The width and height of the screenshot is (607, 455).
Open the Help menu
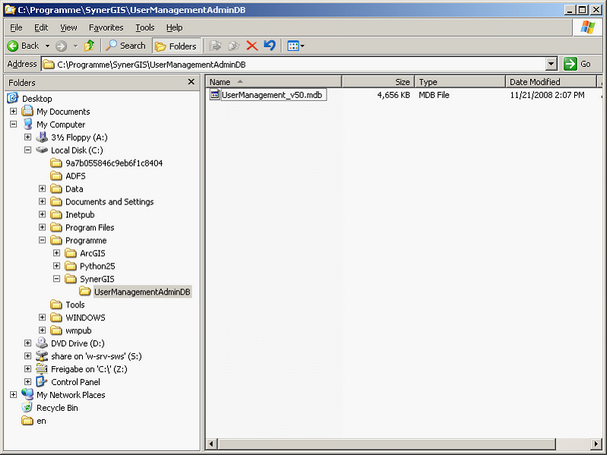coord(174,28)
